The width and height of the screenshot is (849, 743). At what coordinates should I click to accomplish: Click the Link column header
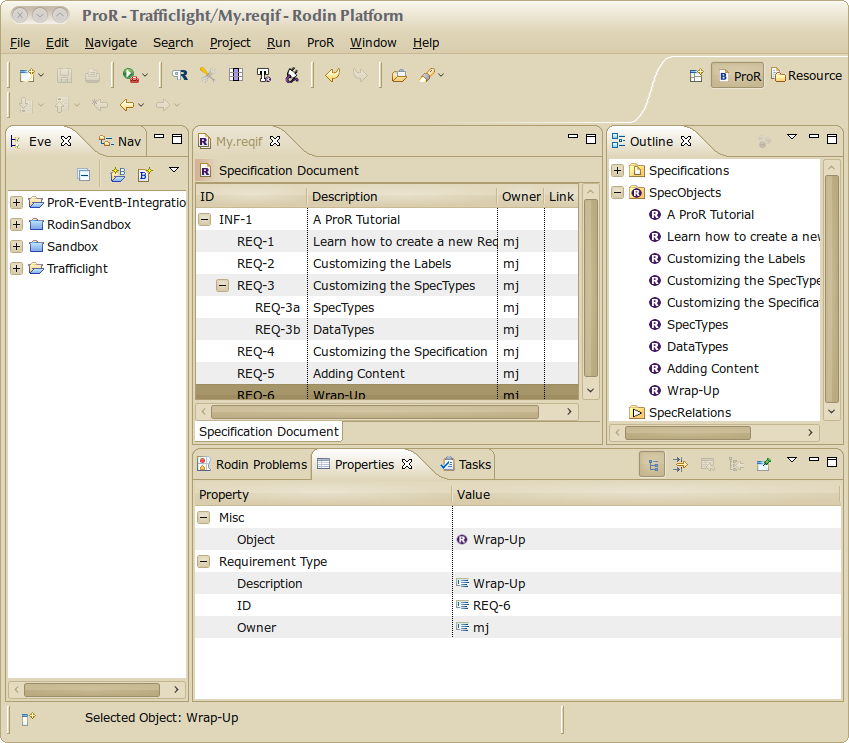pos(561,197)
